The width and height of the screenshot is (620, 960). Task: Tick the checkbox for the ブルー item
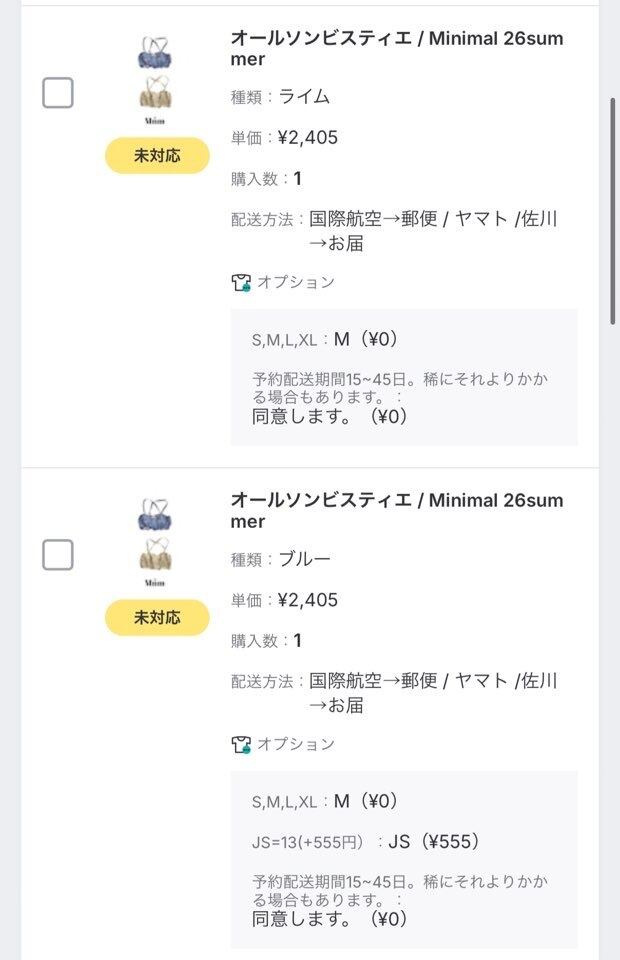pos(58,555)
